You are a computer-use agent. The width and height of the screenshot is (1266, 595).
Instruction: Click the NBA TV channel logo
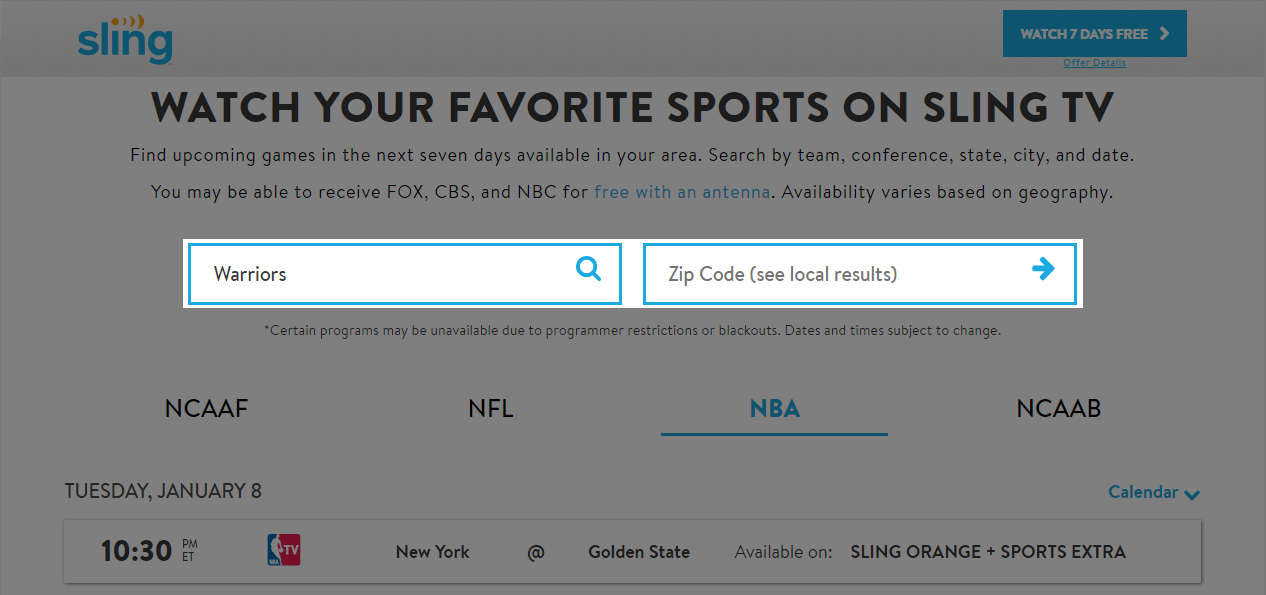point(284,551)
